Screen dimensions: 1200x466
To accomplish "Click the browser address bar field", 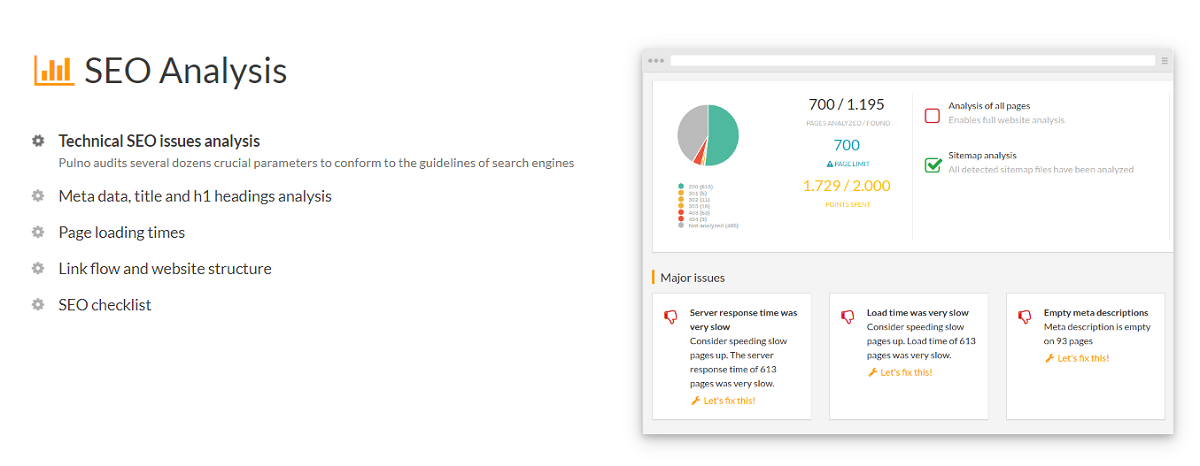I will coord(910,61).
